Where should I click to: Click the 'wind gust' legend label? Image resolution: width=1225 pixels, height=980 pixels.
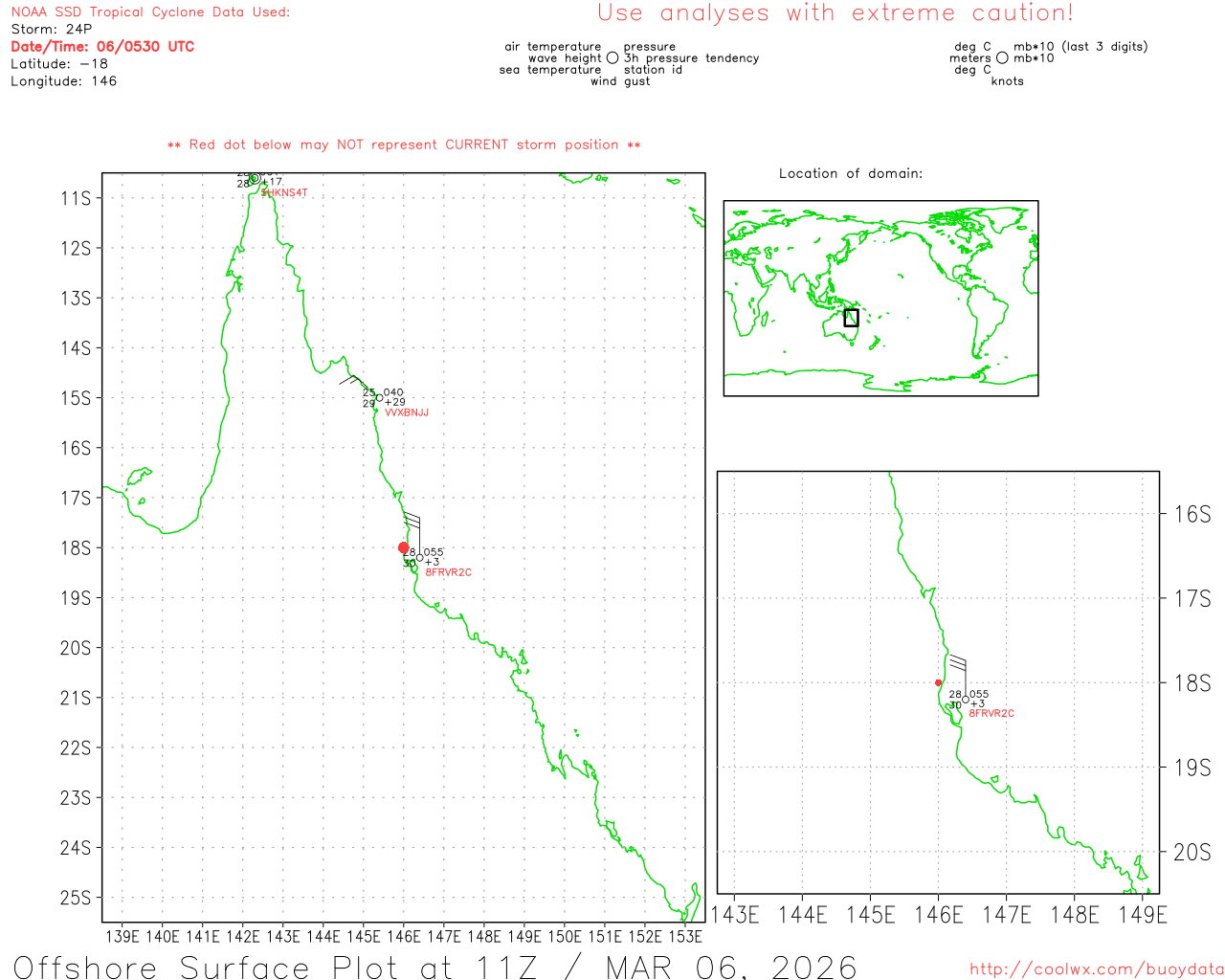click(x=620, y=81)
